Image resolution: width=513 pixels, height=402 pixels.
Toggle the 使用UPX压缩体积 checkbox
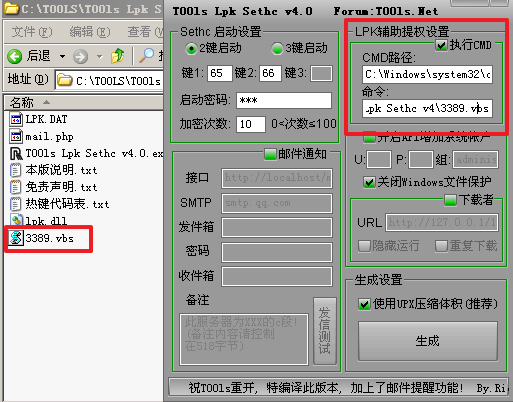point(364,304)
